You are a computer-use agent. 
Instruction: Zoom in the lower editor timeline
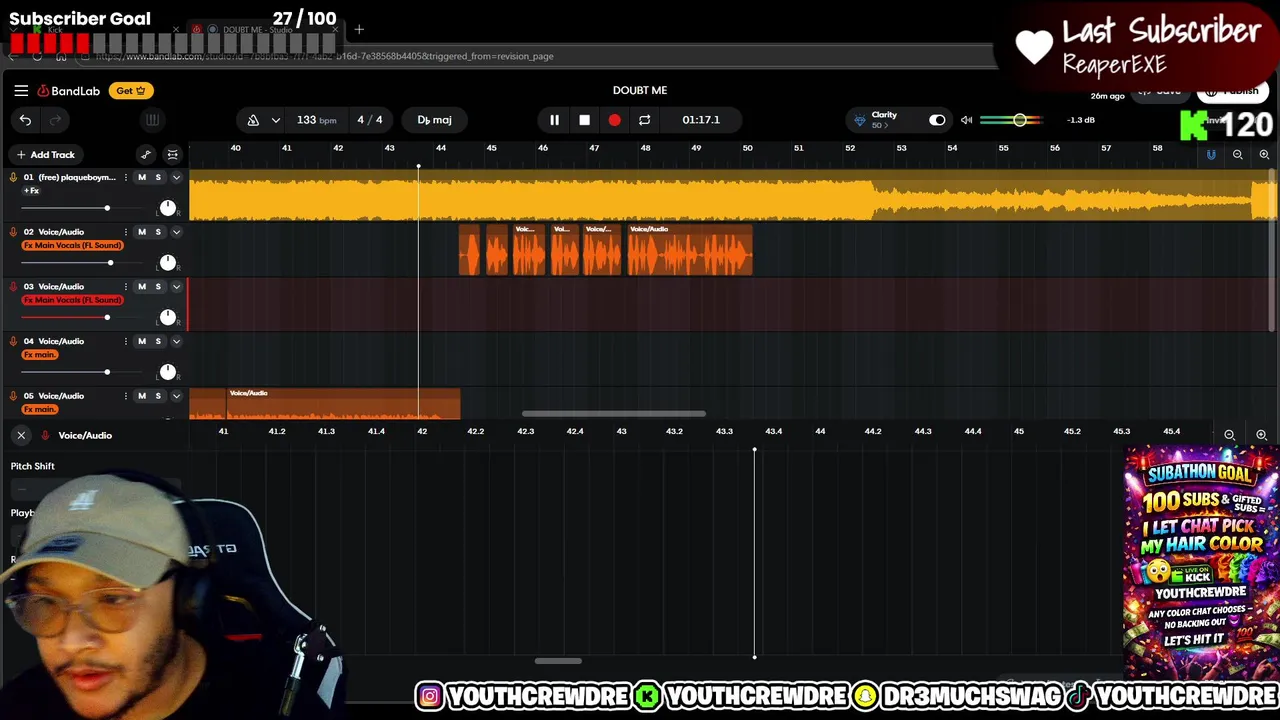[x=1261, y=435]
